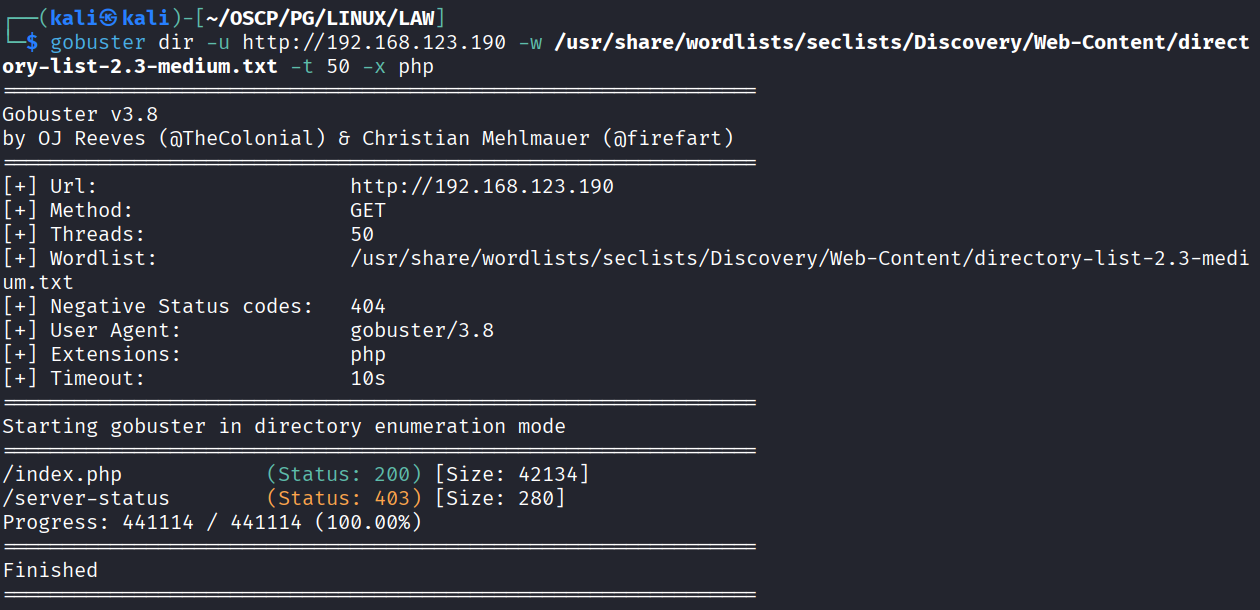Click the GET method value
1260x610 pixels.
click(x=368, y=210)
